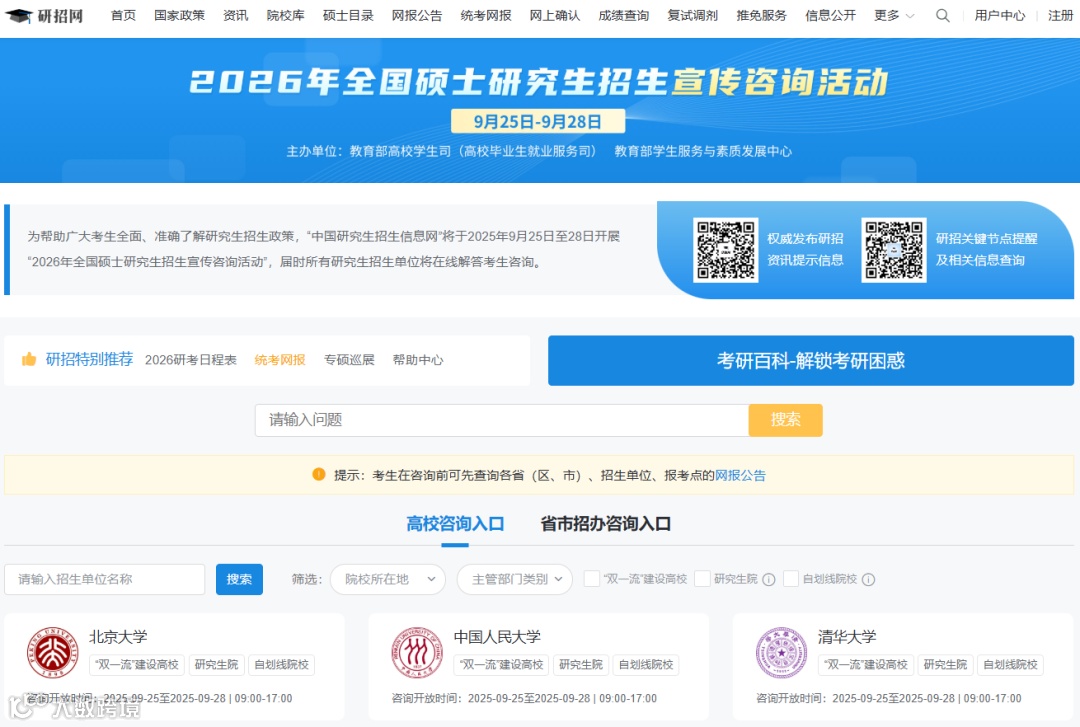1080x727 pixels.
Task: Open 帮助中心 link
Action: 418,360
